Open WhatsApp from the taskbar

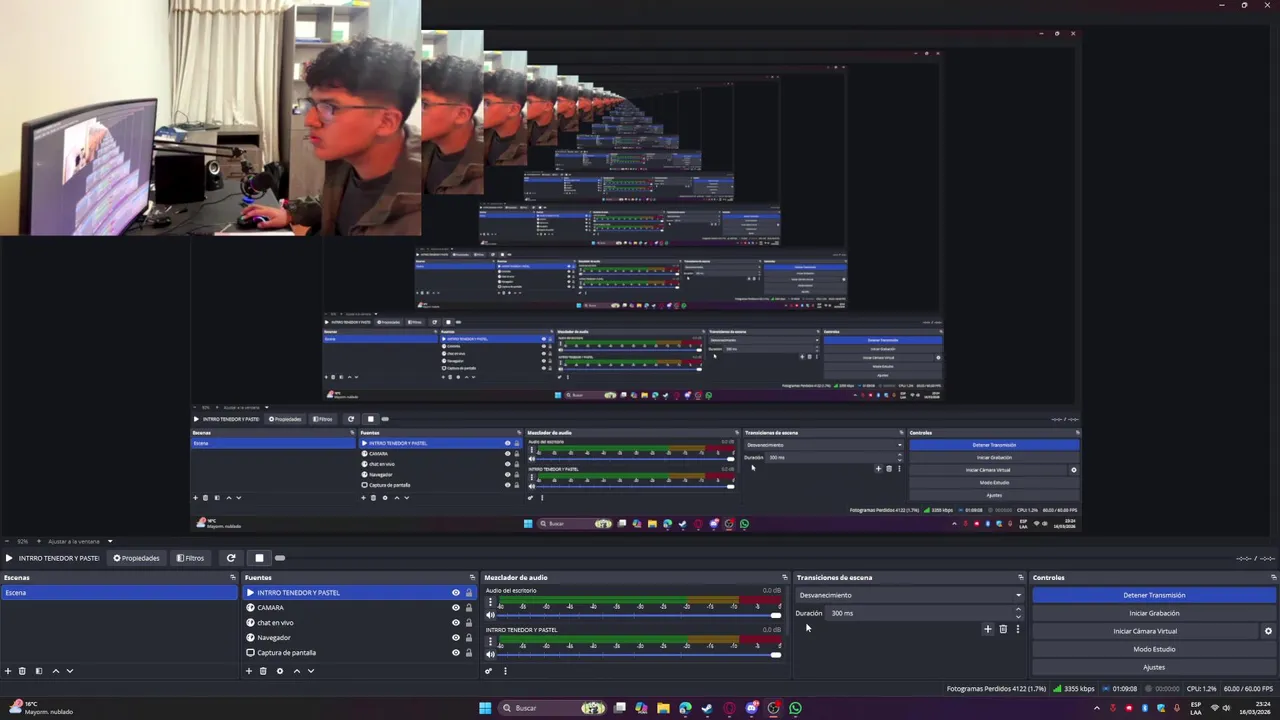pos(795,708)
